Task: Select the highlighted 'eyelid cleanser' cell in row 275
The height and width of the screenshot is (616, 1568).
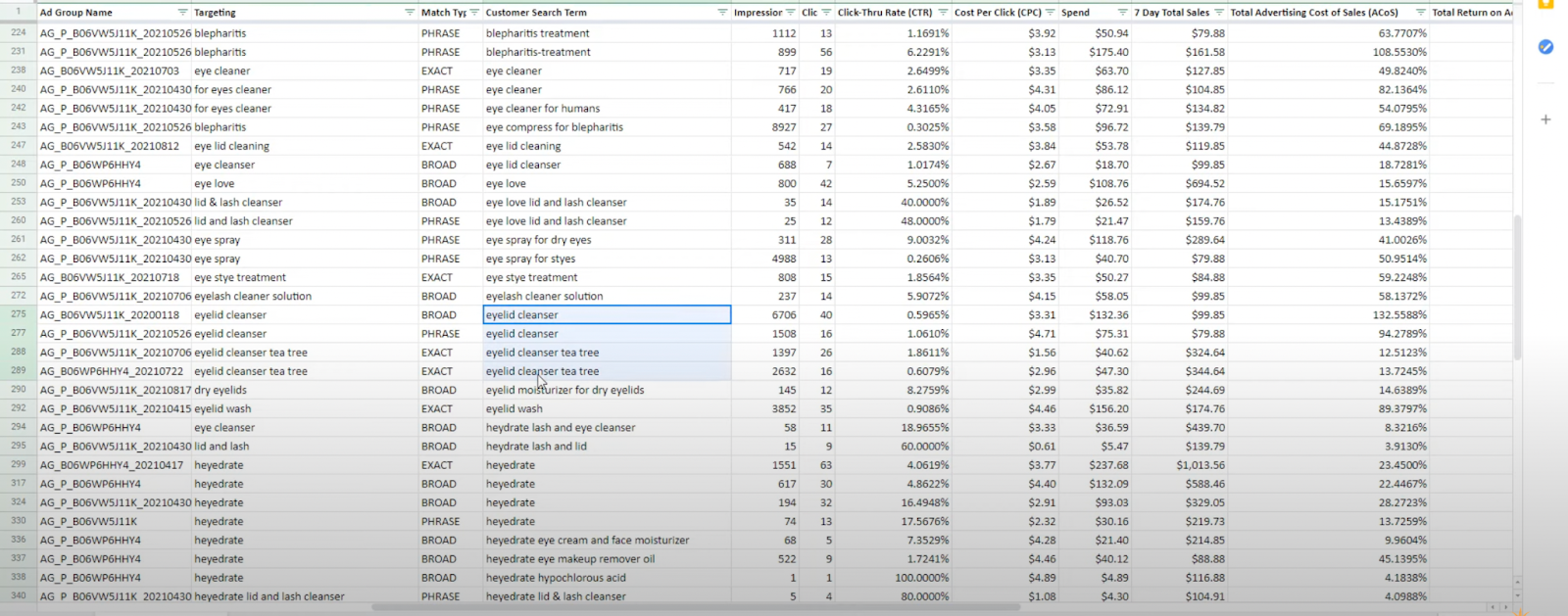Action: click(x=607, y=314)
